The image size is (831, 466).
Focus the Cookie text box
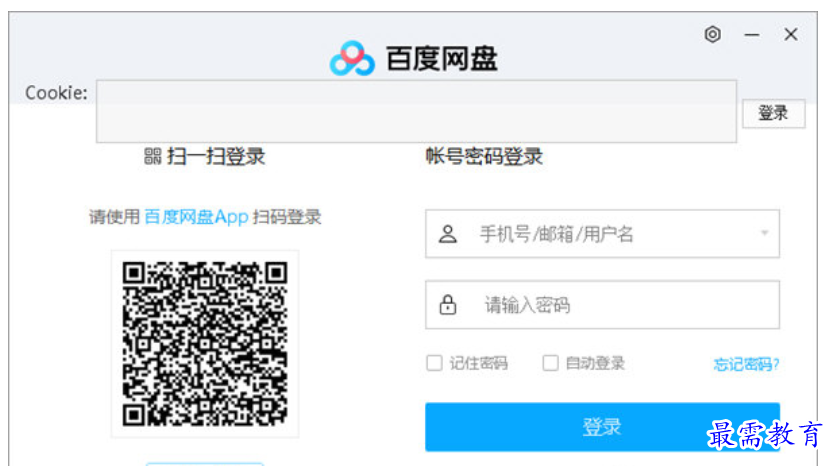(x=416, y=111)
